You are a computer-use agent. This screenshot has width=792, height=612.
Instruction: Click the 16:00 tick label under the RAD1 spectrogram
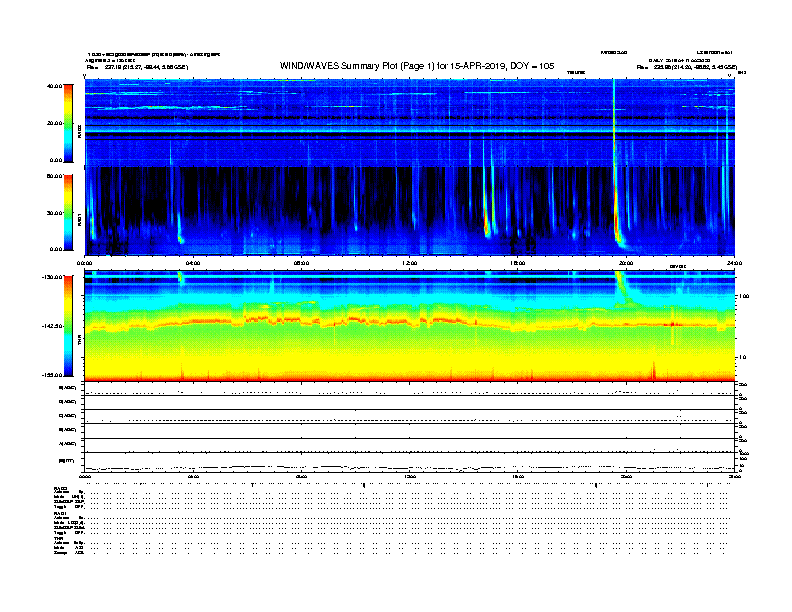(518, 263)
